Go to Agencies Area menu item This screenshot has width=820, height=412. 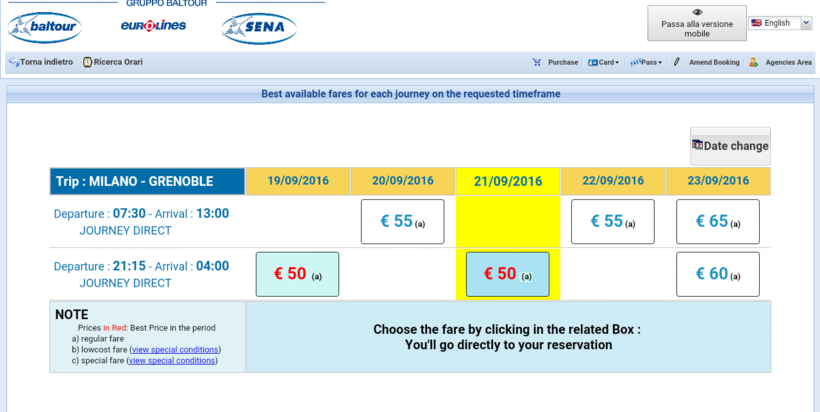click(788, 62)
